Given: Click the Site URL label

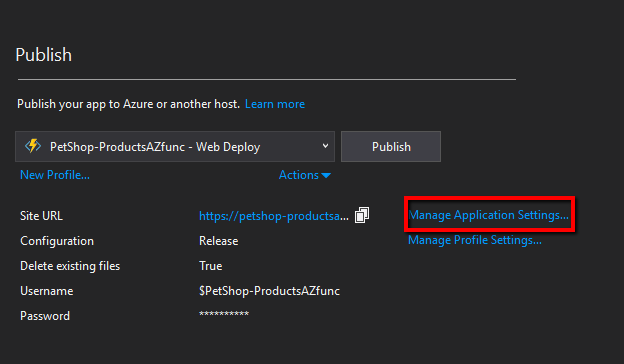Looking at the screenshot, I should (41, 216).
